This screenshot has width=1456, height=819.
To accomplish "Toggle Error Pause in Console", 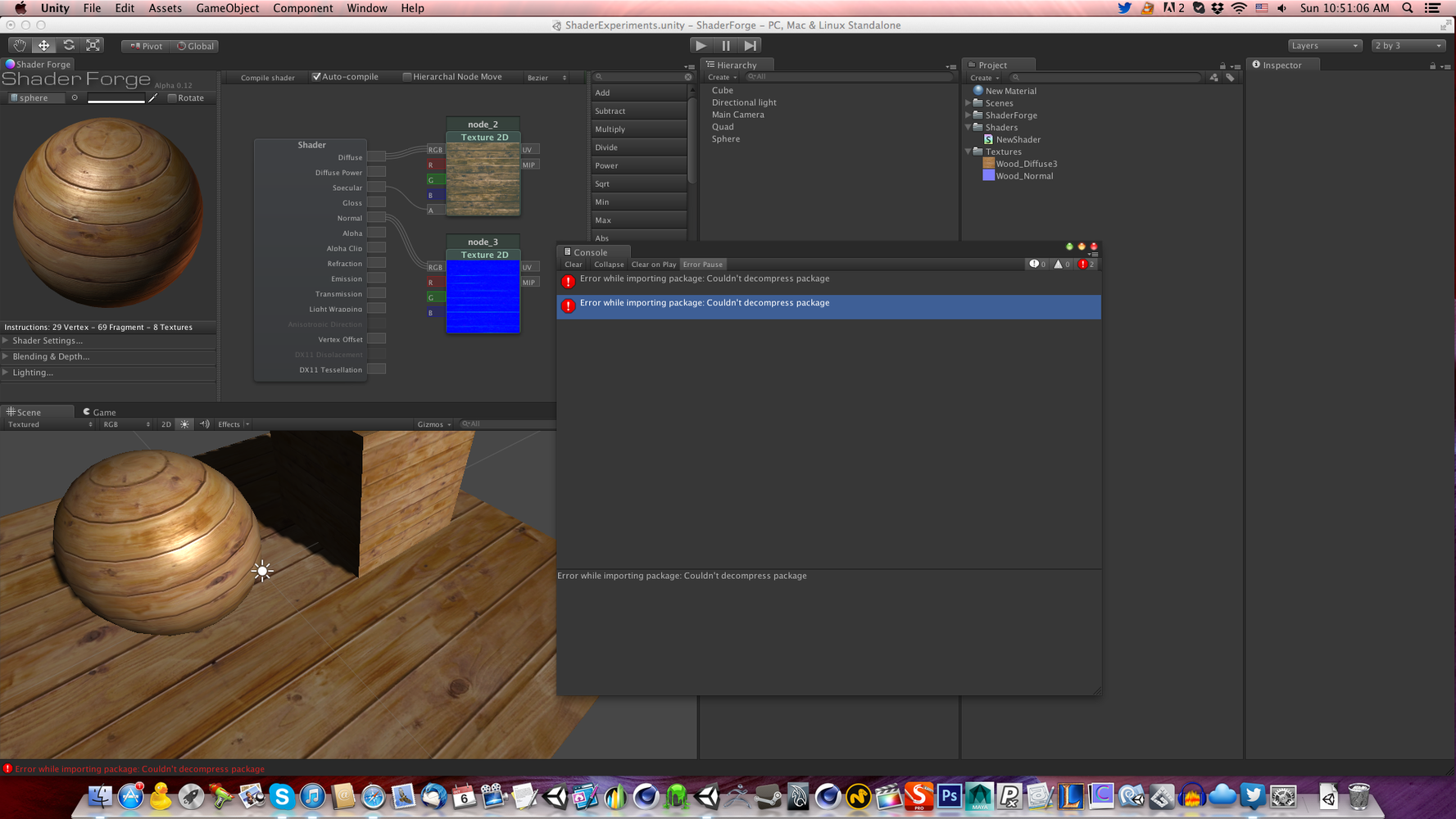I will 703,265.
